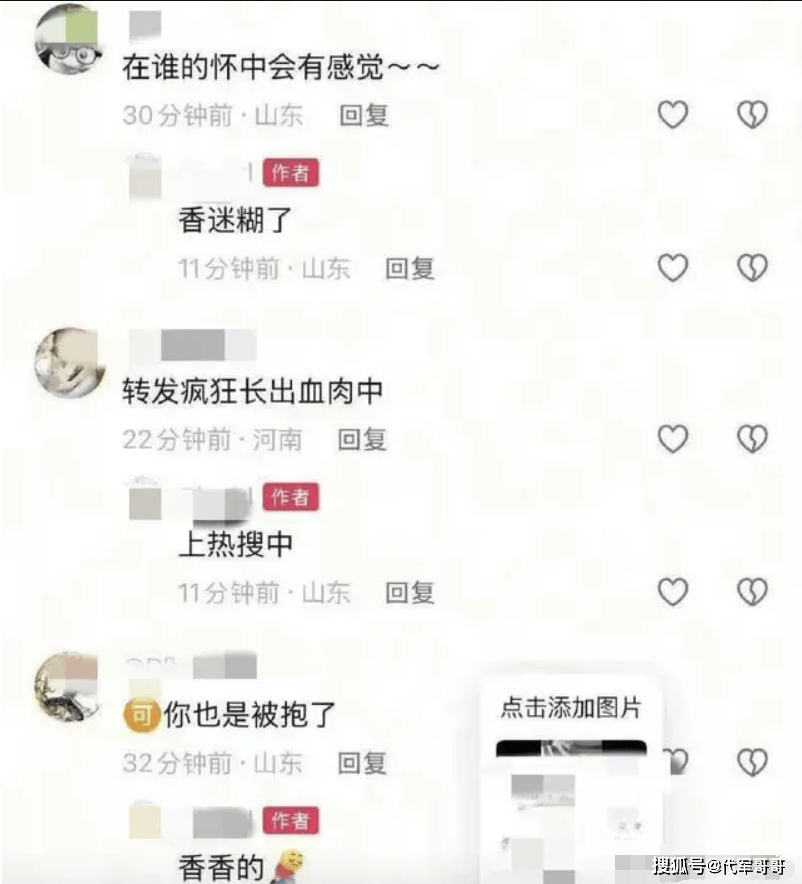Open avatar of the 转发疯狂 commenter
This screenshot has width=802, height=884.
tap(70, 363)
